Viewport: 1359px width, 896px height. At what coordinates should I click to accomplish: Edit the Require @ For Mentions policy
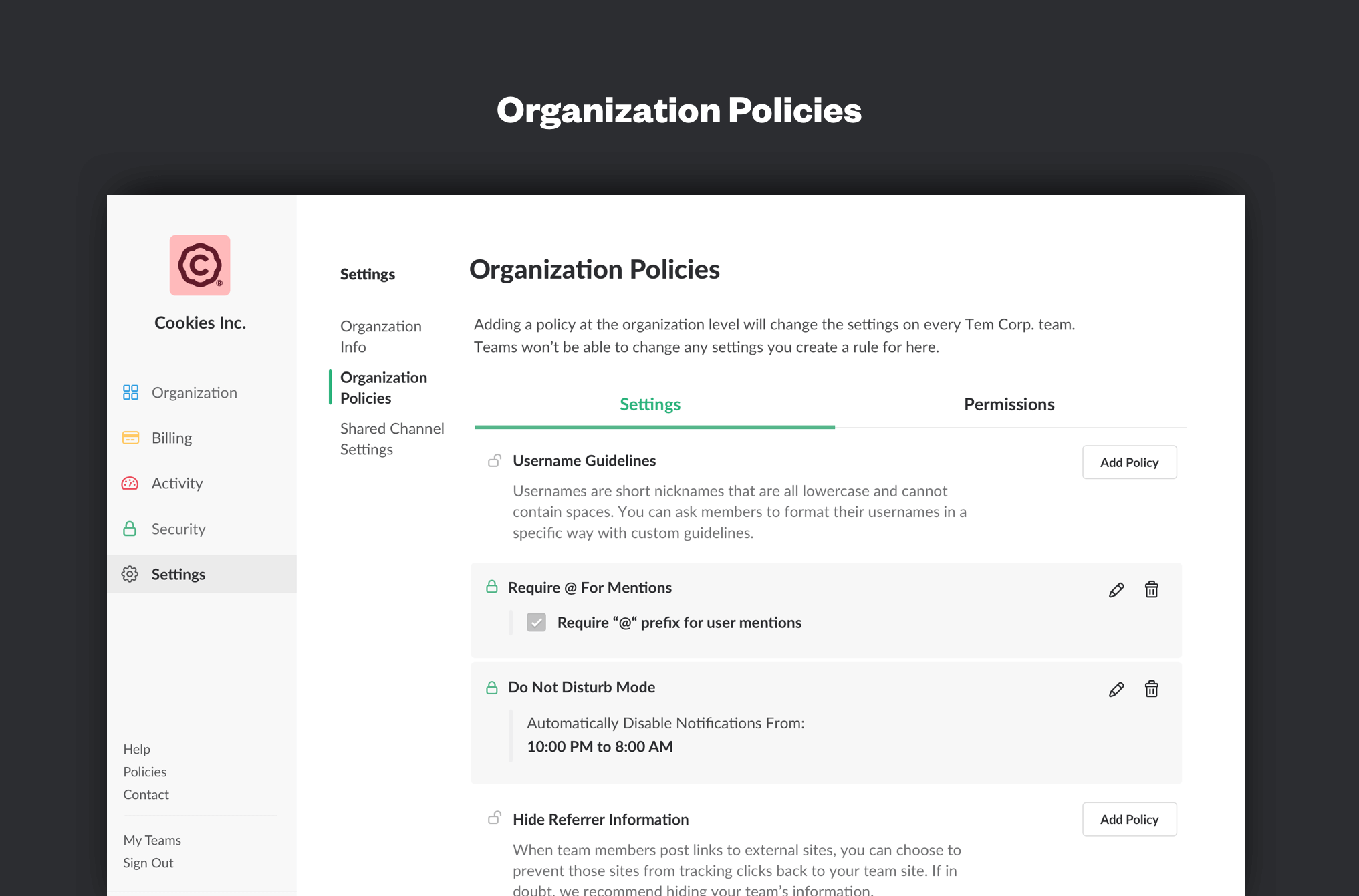pyautogui.click(x=1116, y=589)
